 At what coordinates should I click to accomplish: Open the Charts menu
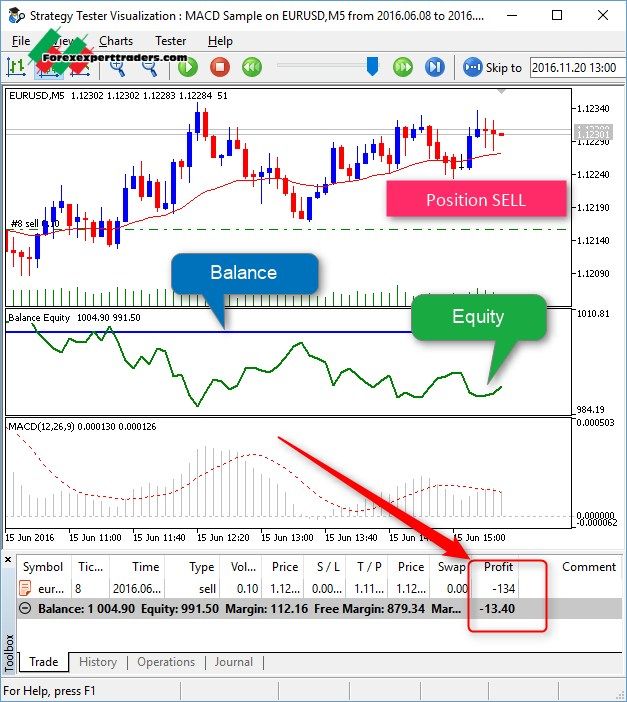116,41
